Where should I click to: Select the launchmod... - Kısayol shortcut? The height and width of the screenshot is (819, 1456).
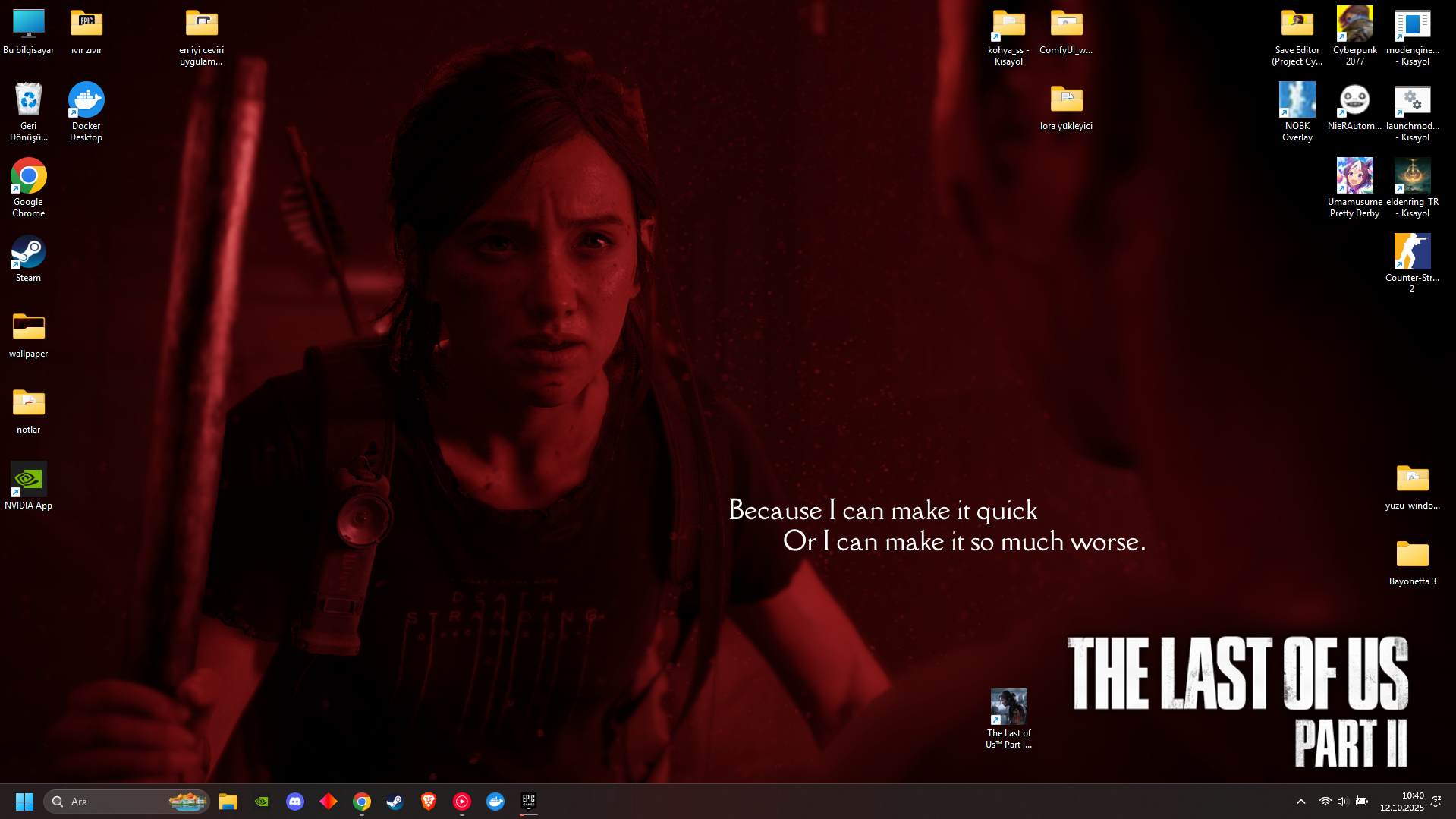point(1412,112)
